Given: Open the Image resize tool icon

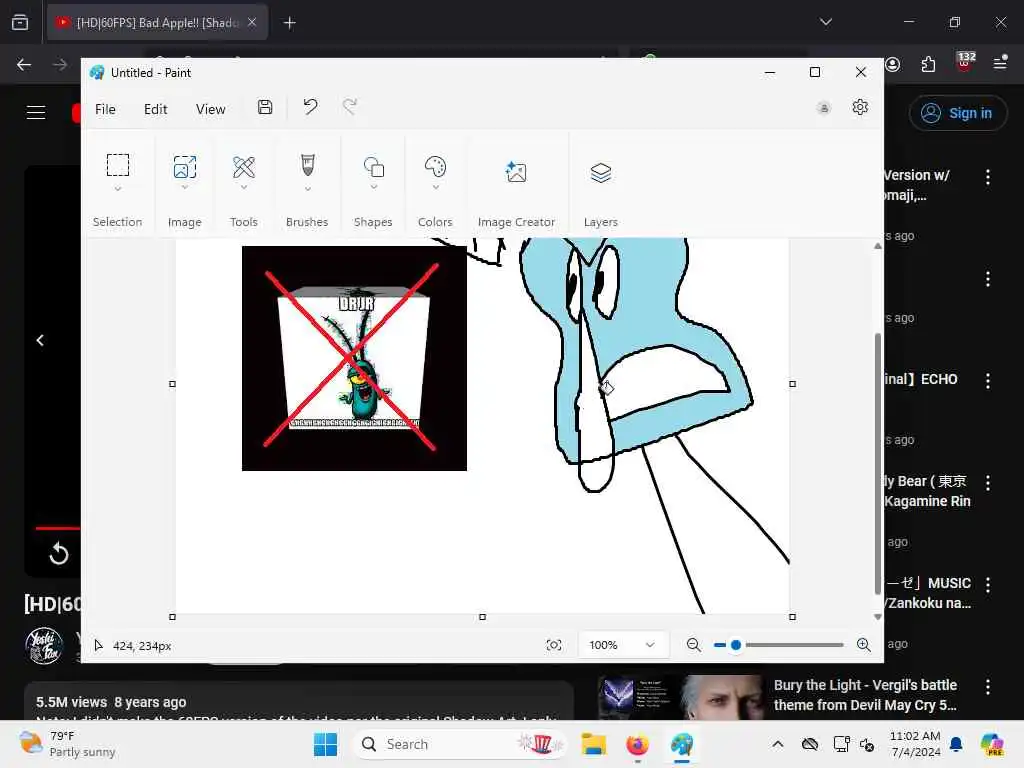Looking at the screenshot, I should 185,167.
